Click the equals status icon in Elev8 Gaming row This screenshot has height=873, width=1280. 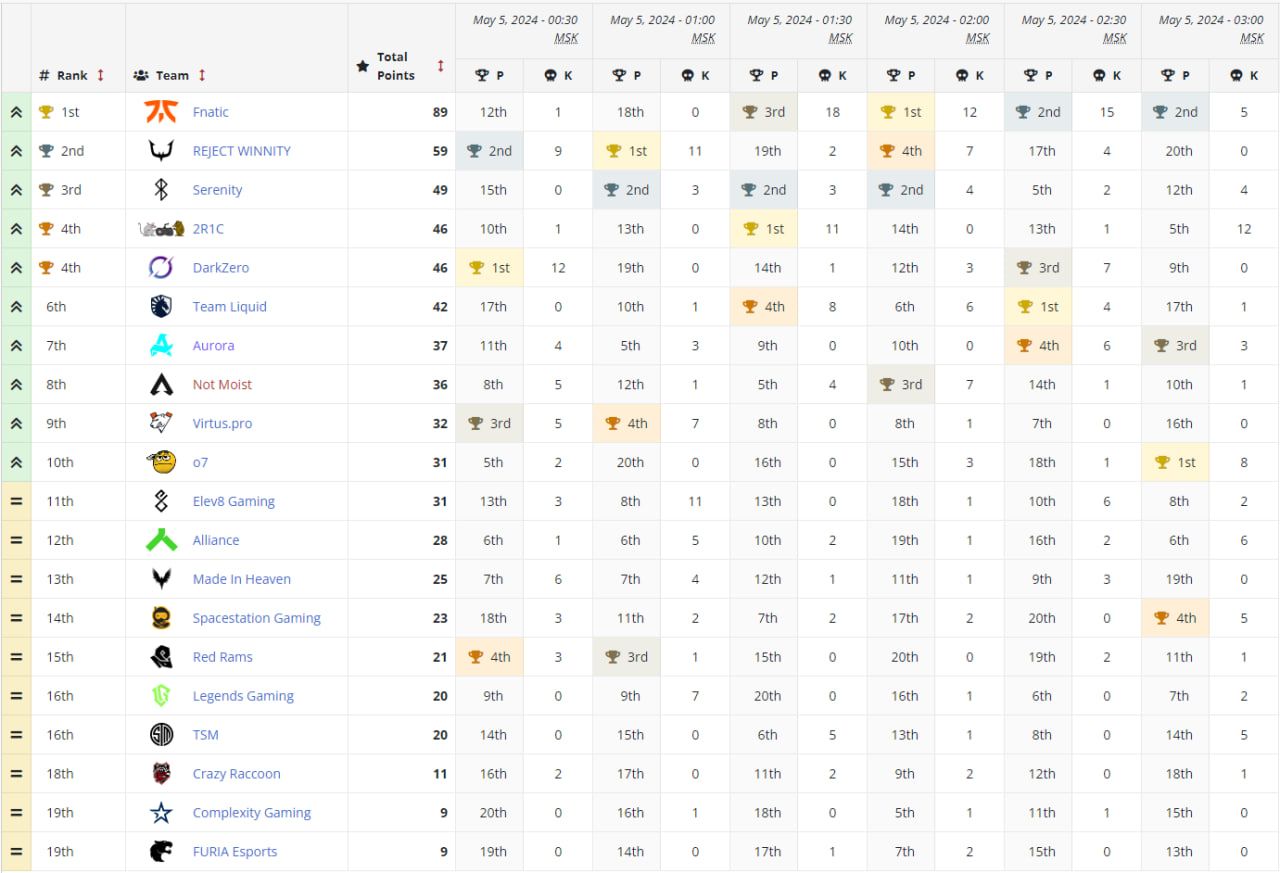[x=16, y=501]
